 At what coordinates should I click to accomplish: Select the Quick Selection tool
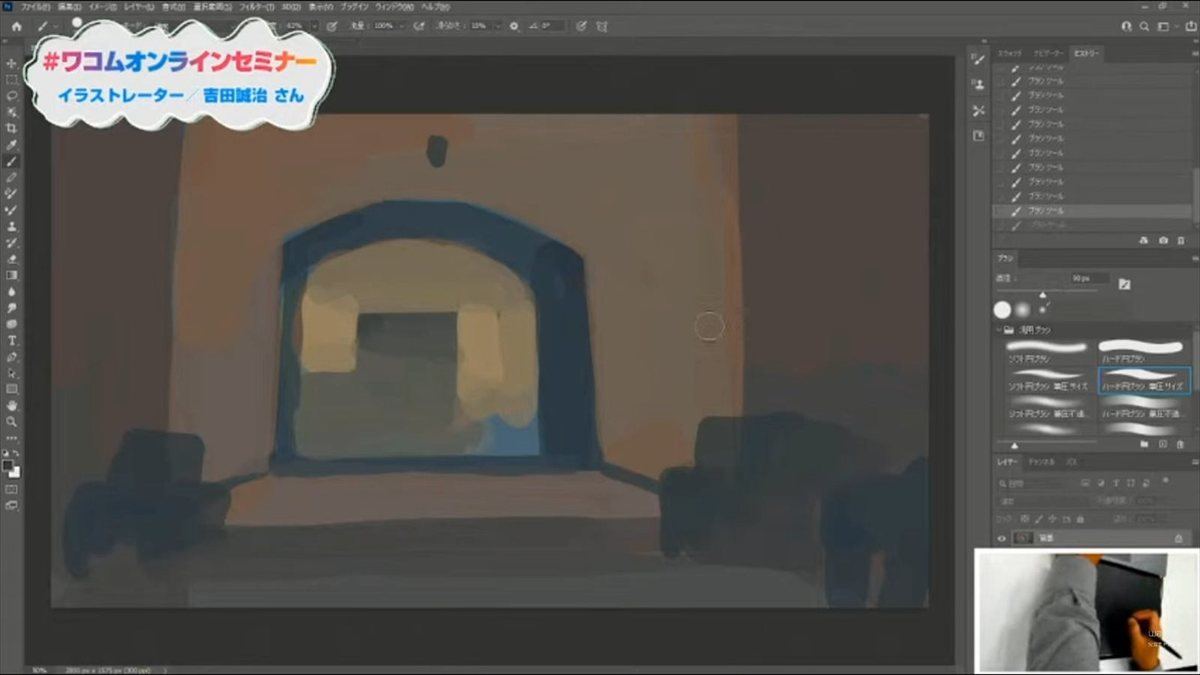12,112
